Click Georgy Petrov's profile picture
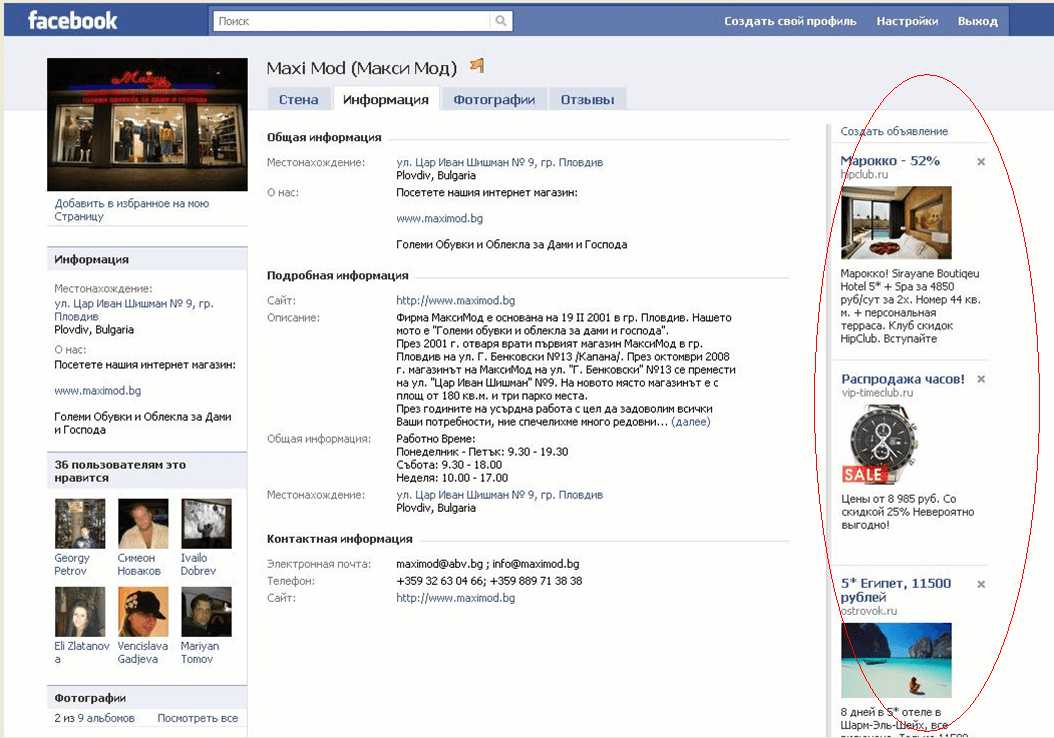 click(80, 524)
